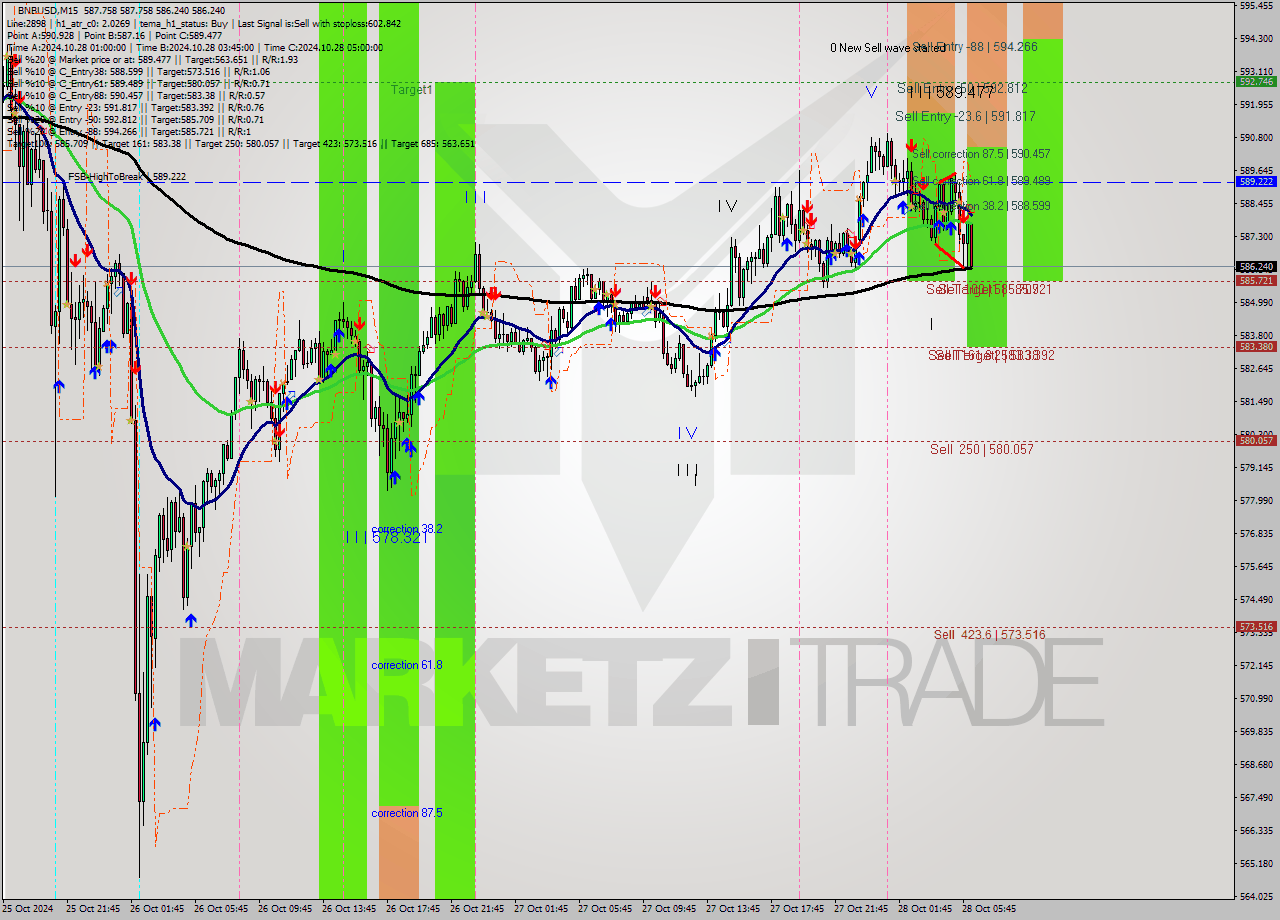Click the 'Time A:2024.10.28 01:00:00' text
This screenshot has height=920, width=1280.
[x=68, y=47]
